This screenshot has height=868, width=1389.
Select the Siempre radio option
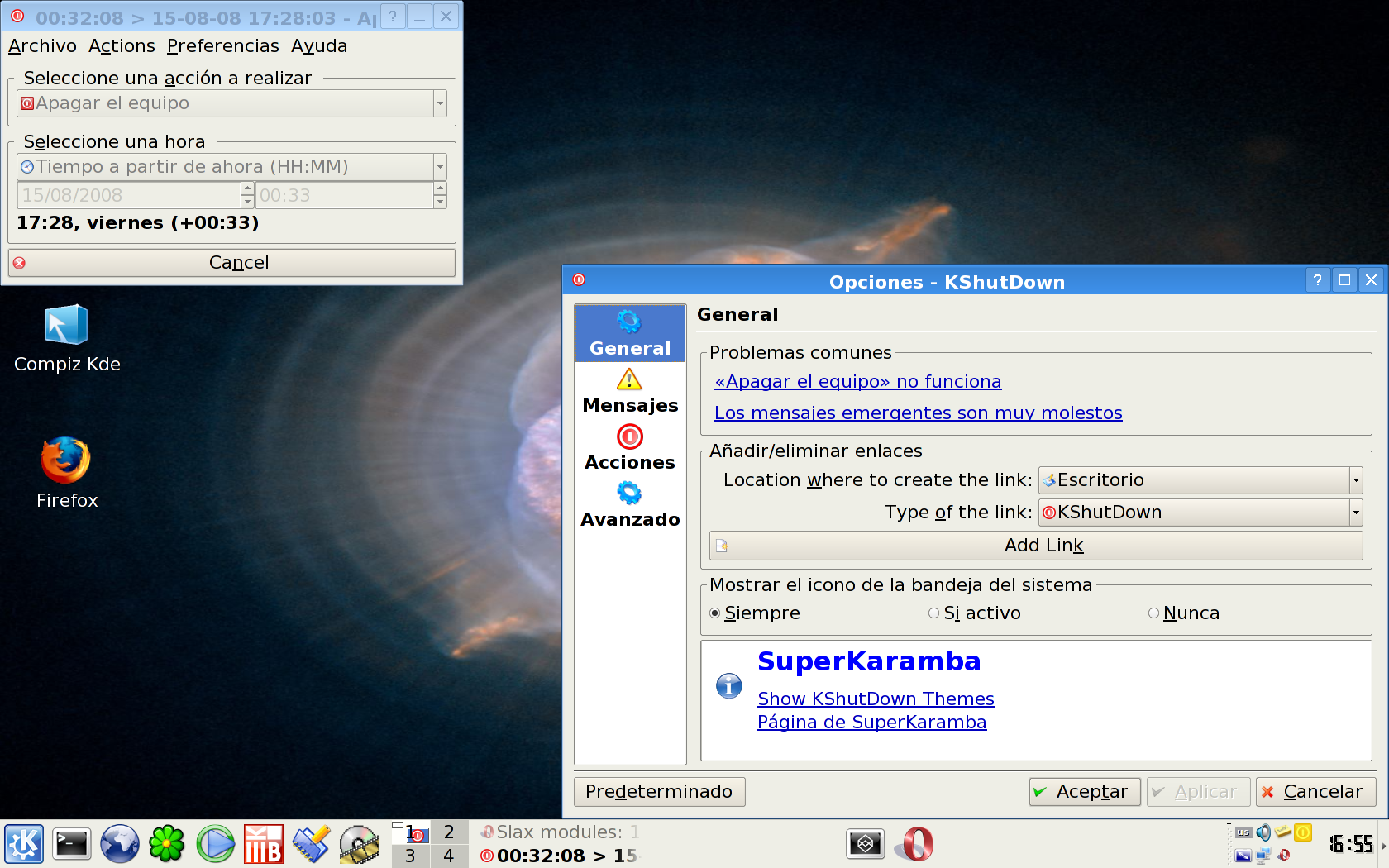[715, 613]
